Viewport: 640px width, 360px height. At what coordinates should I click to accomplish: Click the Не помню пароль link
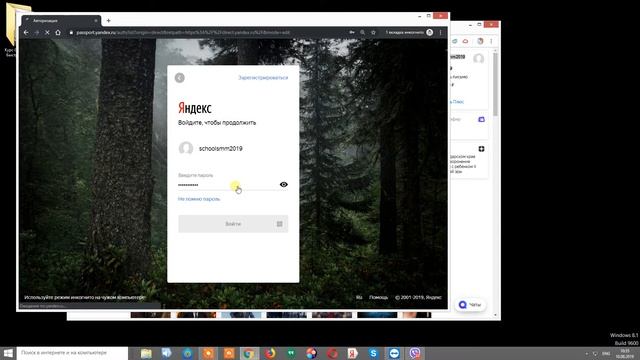[x=199, y=199]
